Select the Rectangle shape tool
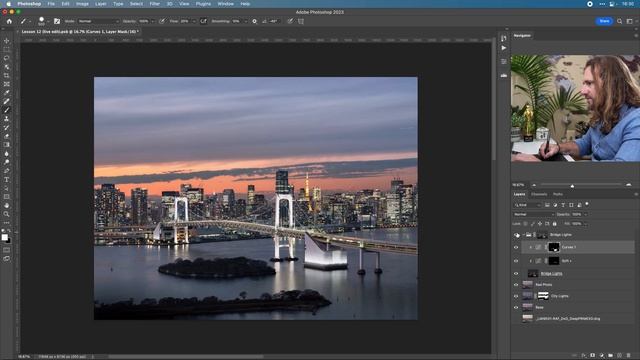Screen dimensions: 640x360 [7, 197]
